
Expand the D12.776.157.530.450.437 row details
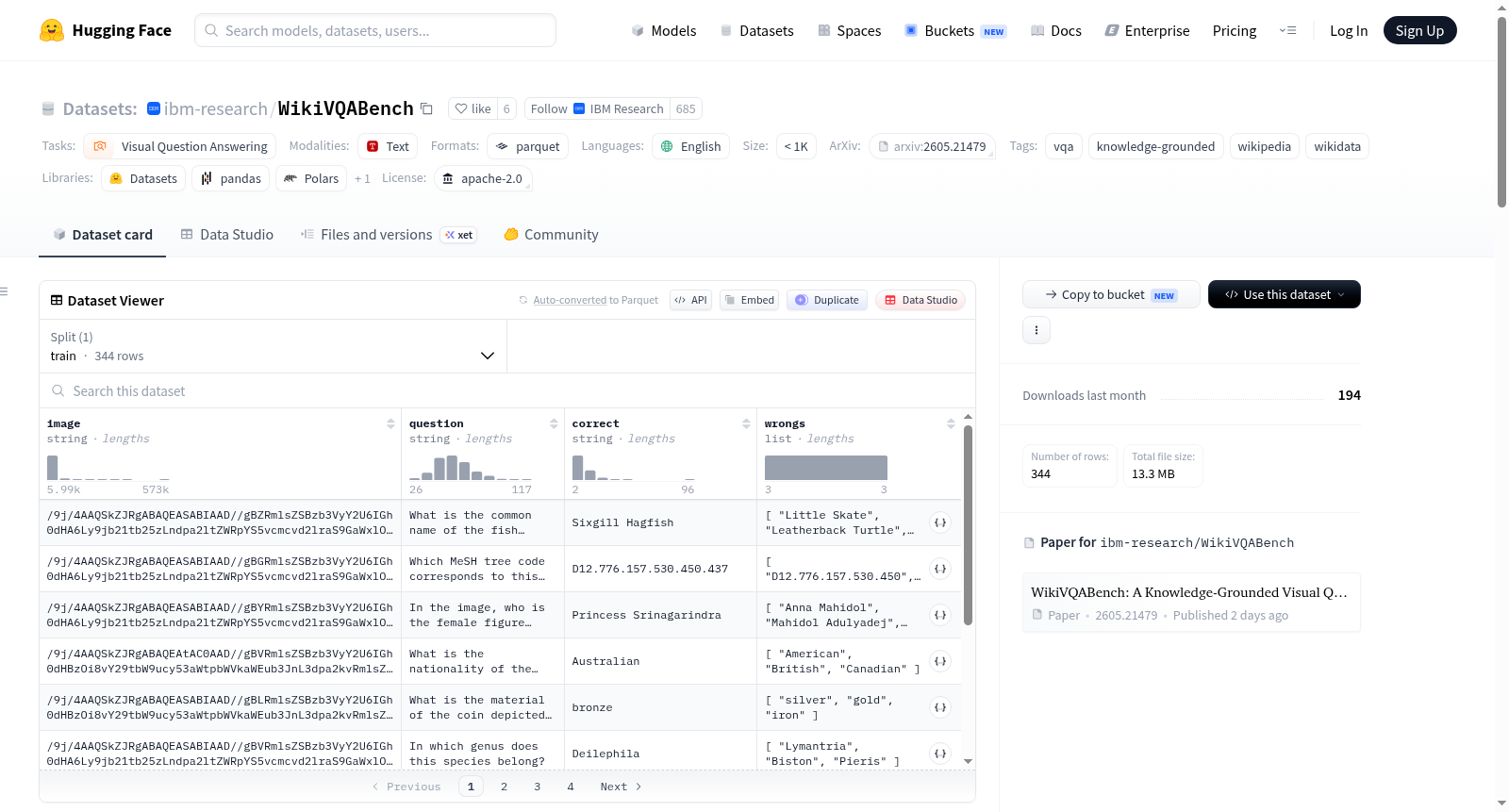pos(940,569)
